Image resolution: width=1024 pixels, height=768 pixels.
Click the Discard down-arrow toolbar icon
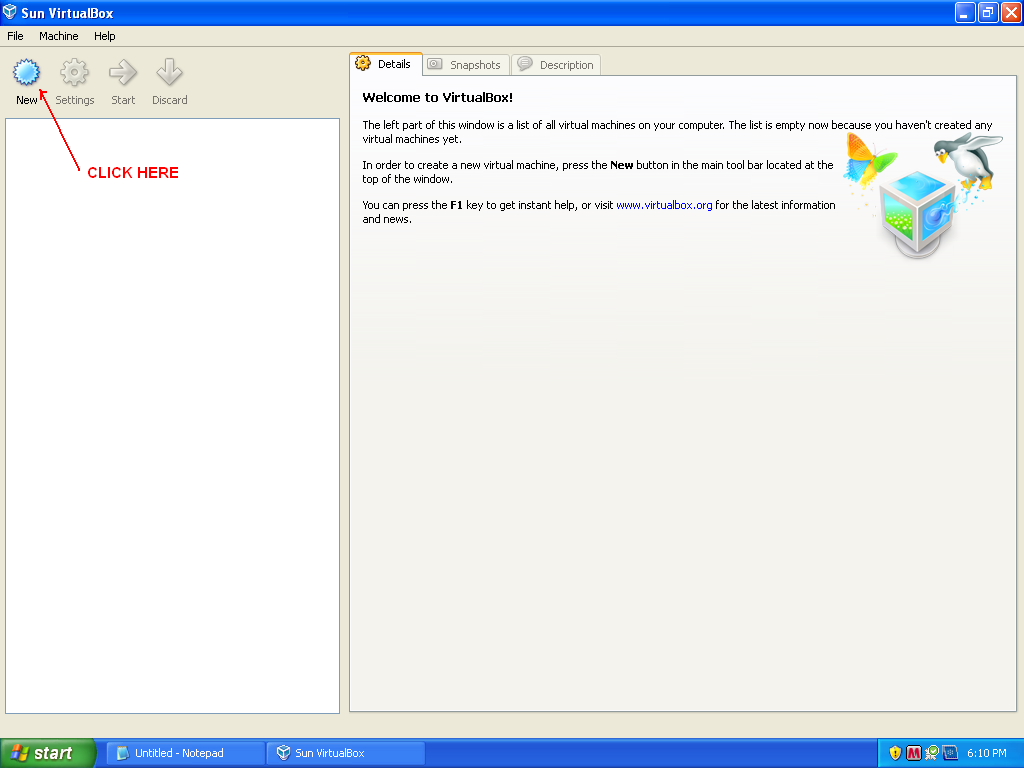pos(169,72)
